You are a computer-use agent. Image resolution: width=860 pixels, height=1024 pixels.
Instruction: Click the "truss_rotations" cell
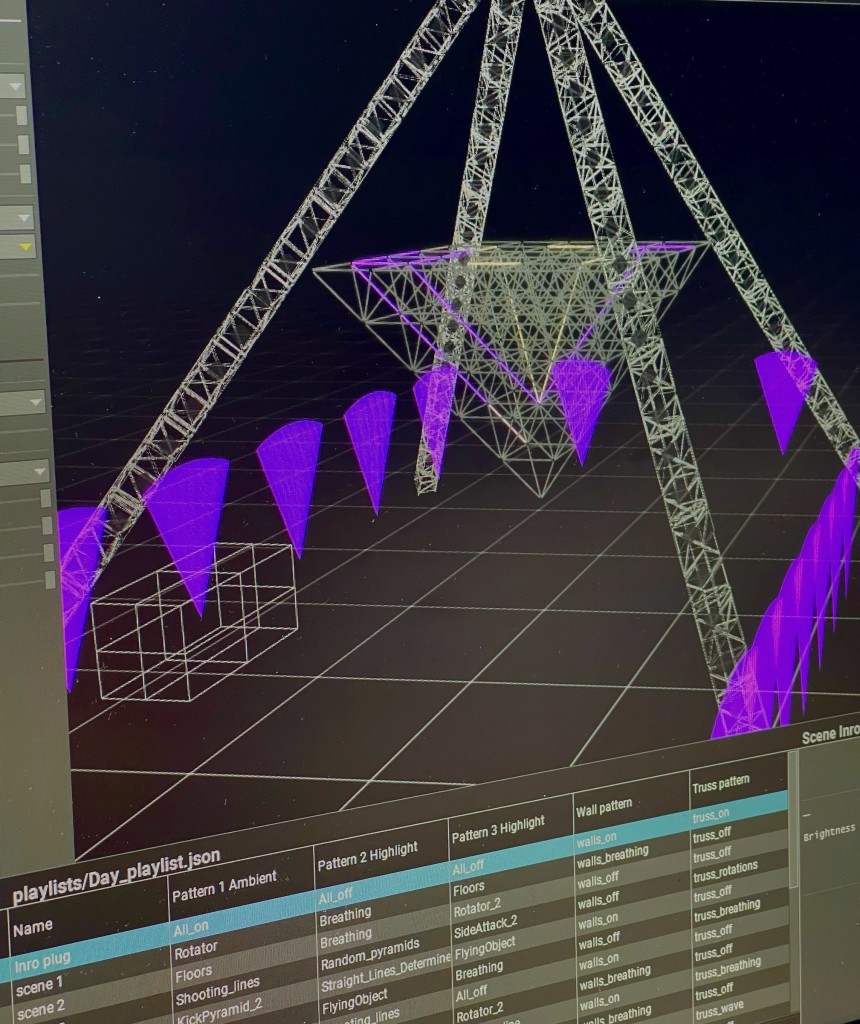coord(725,867)
